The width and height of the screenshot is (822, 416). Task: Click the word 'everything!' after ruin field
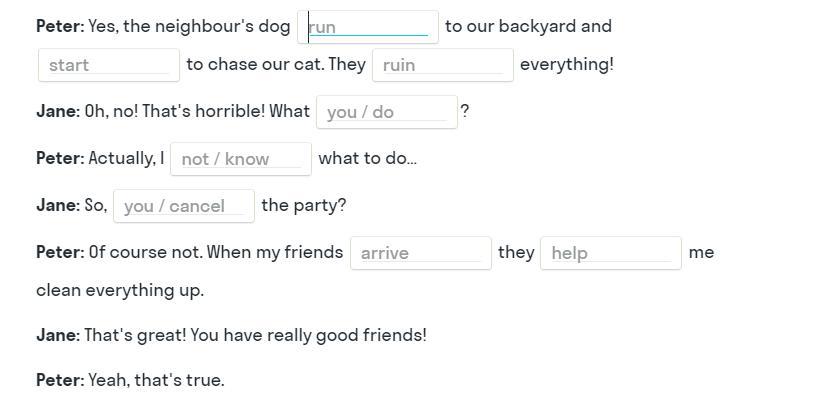[x=567, y=64]
